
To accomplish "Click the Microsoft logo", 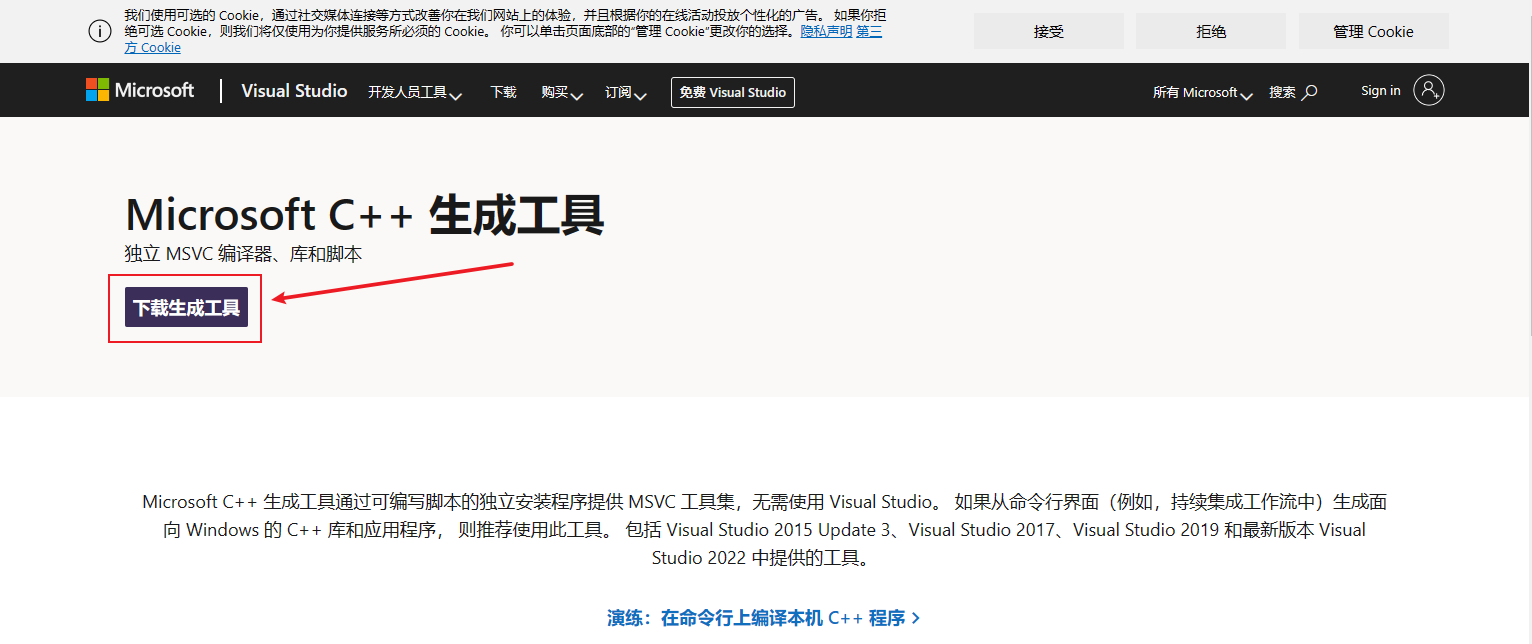I will click(x=140, y=90).
